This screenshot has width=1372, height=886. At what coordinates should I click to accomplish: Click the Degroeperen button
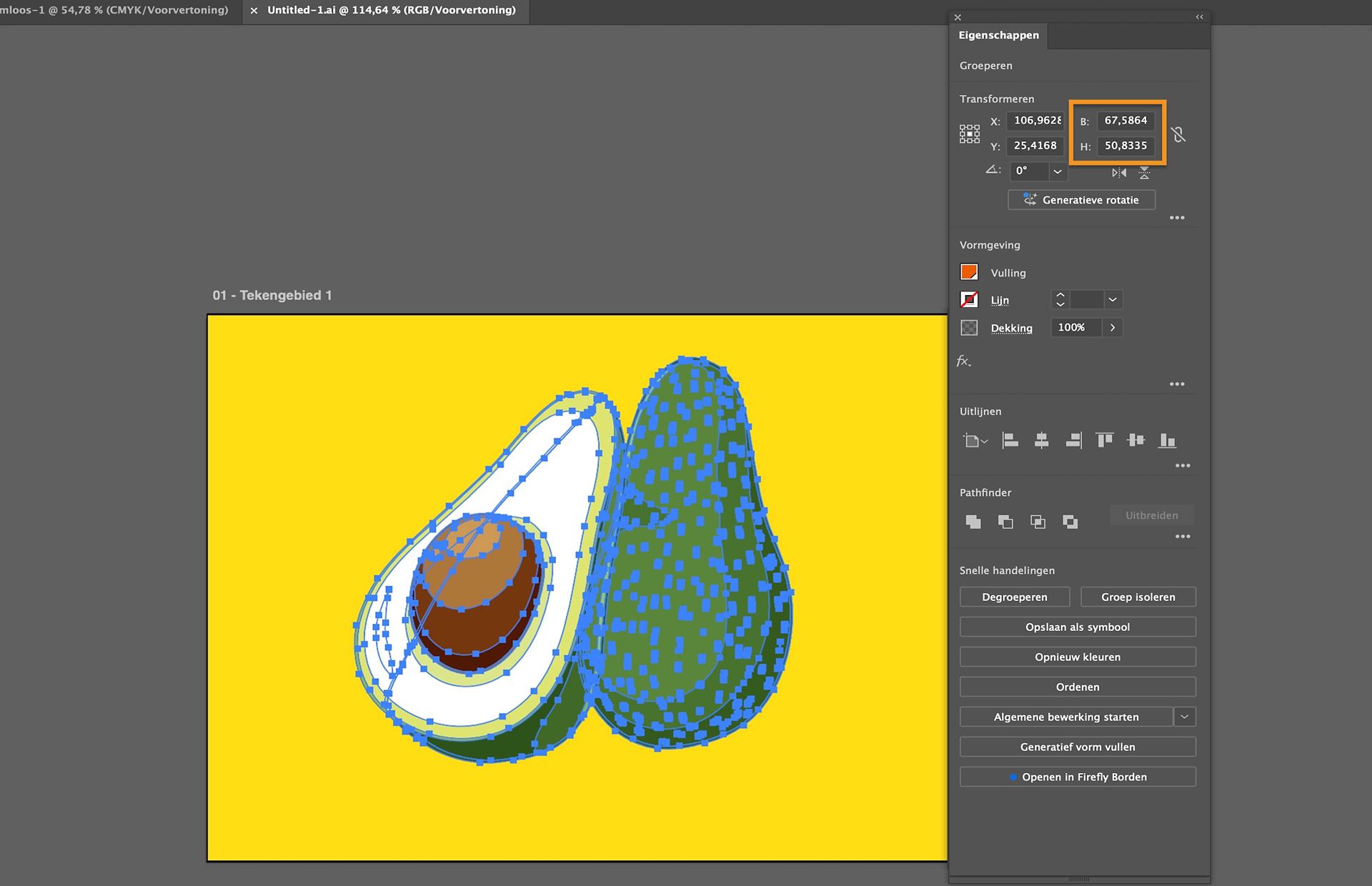1015,597
